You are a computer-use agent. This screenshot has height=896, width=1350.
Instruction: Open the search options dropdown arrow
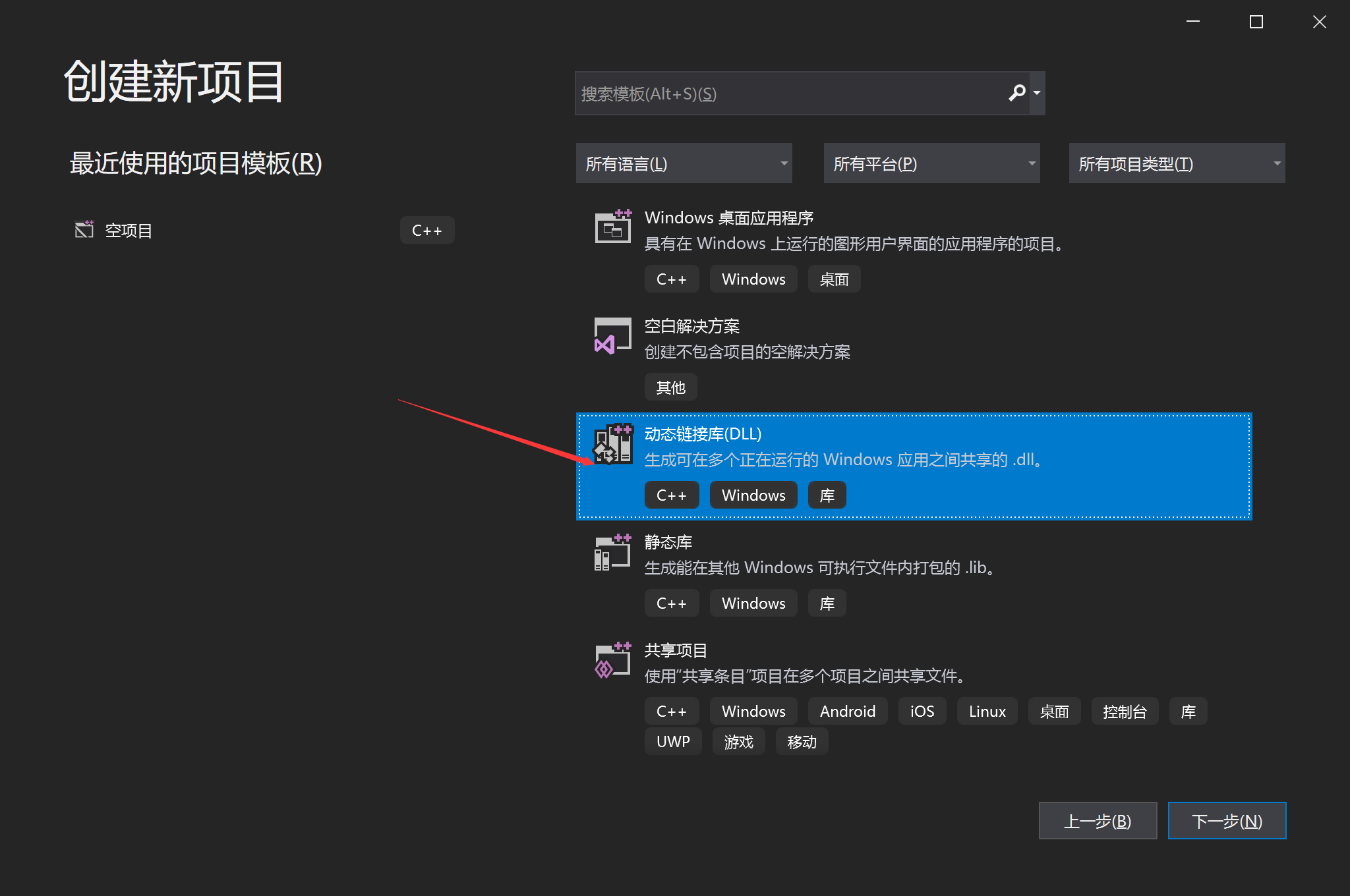(x=1037, y=93)
